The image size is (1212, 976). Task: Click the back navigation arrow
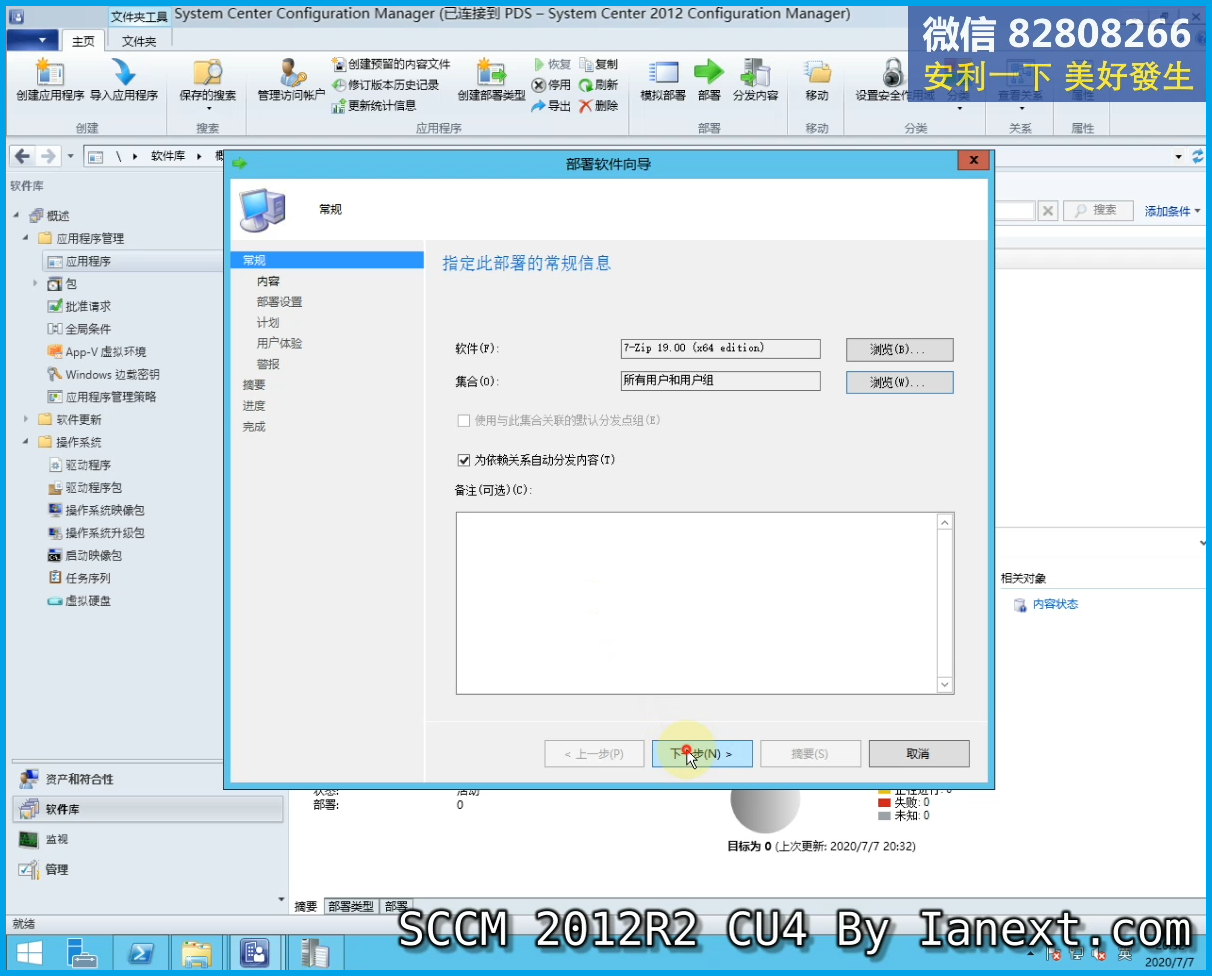22,156
